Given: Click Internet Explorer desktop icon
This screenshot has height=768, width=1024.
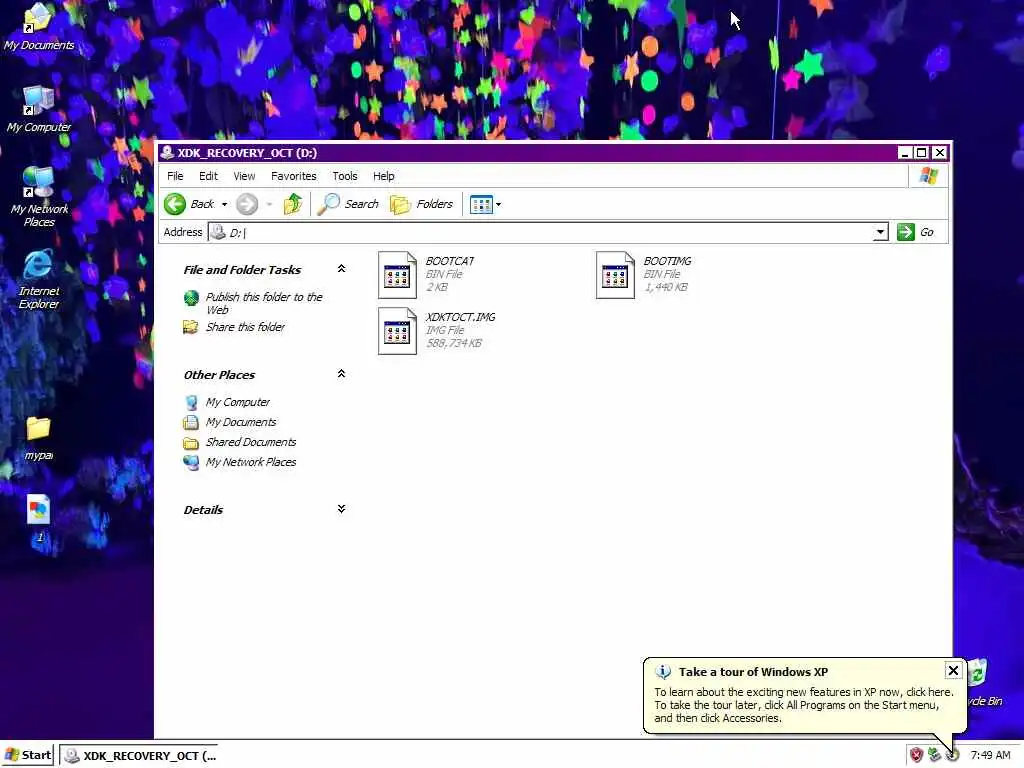Looking at the screenshot, I should point(39,279).
